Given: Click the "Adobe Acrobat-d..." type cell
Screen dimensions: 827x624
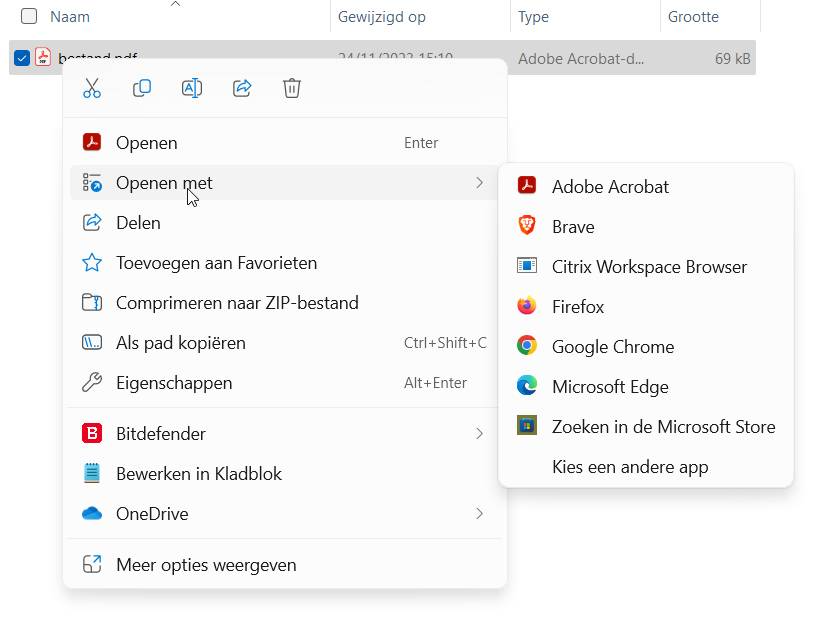Looking at the screenshot, I should [581, 58].
